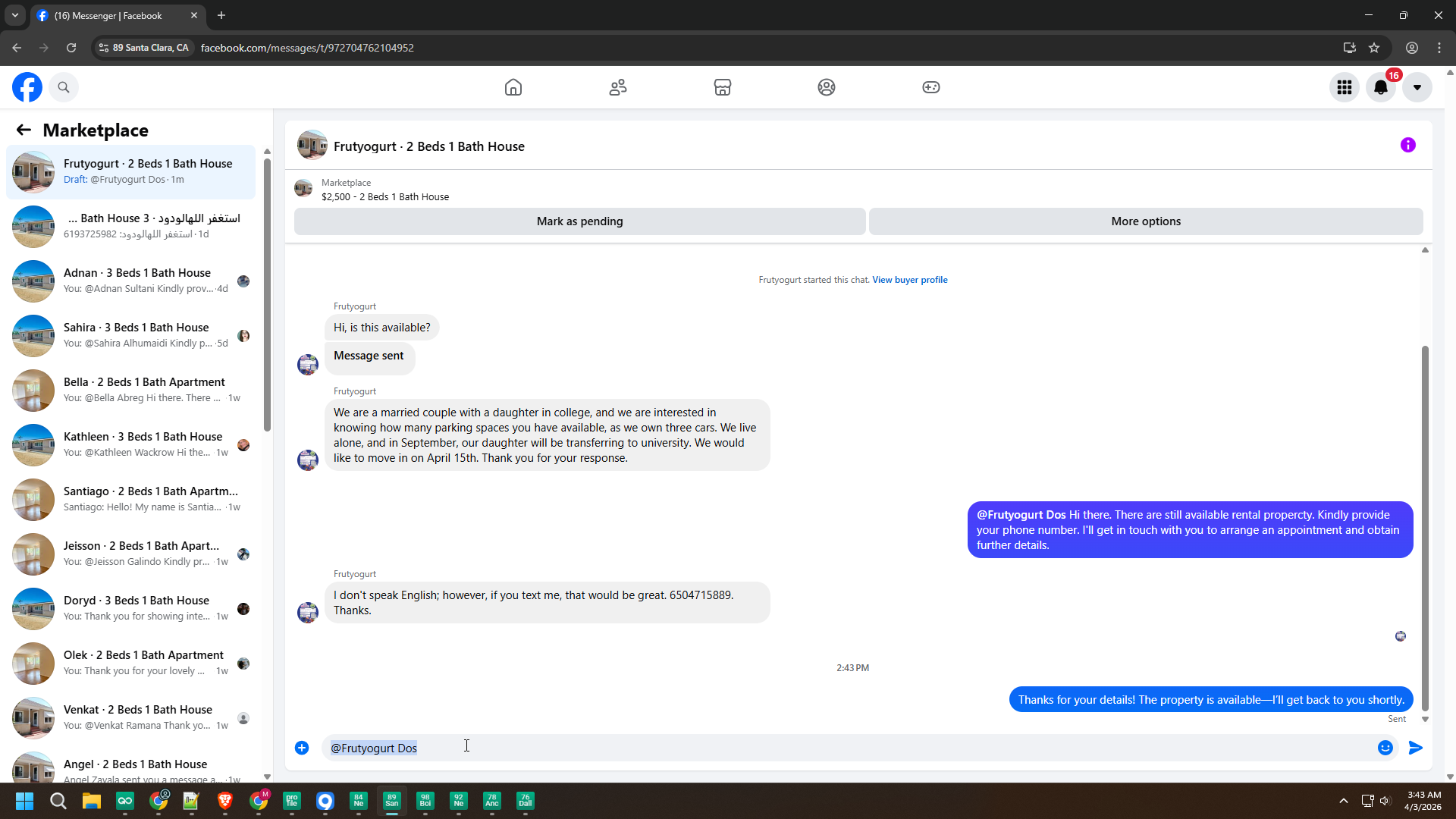Open the Doryd 3 Beds 1 Bath House chat
Viewport: 1456px width, 819px height.
click(130, 608)
